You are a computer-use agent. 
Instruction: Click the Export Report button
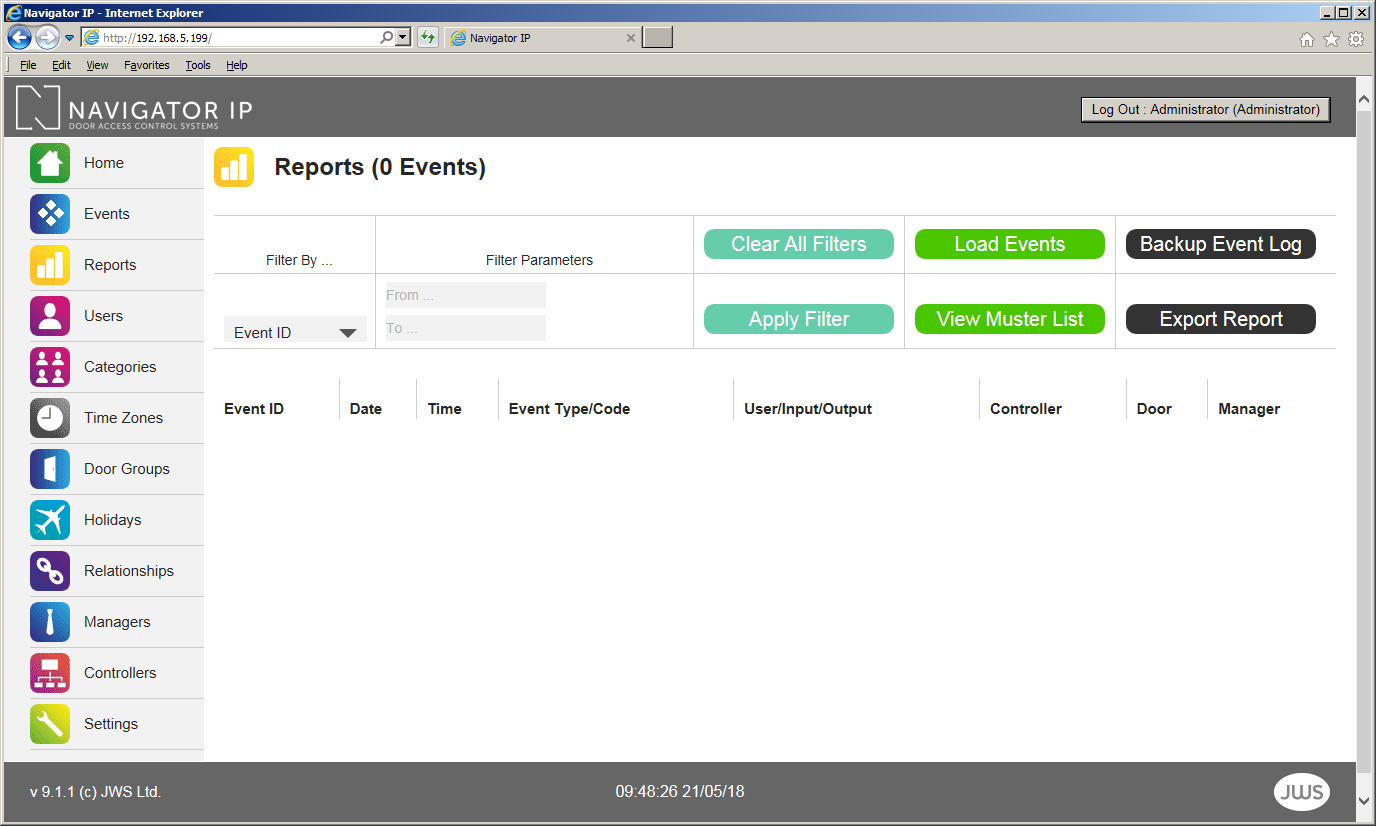1220,319
